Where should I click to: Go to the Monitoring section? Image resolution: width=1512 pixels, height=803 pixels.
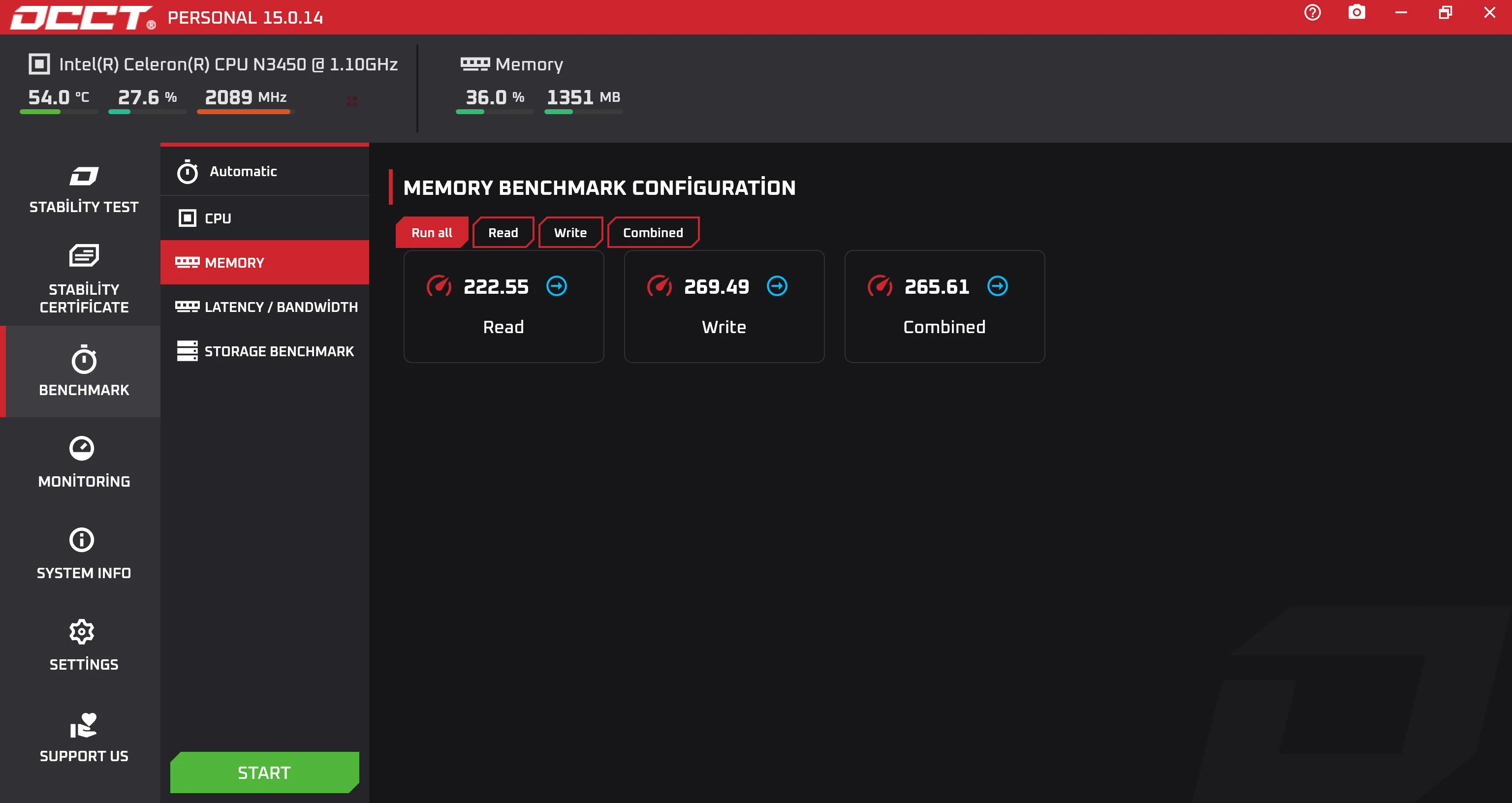coord(83,463)
